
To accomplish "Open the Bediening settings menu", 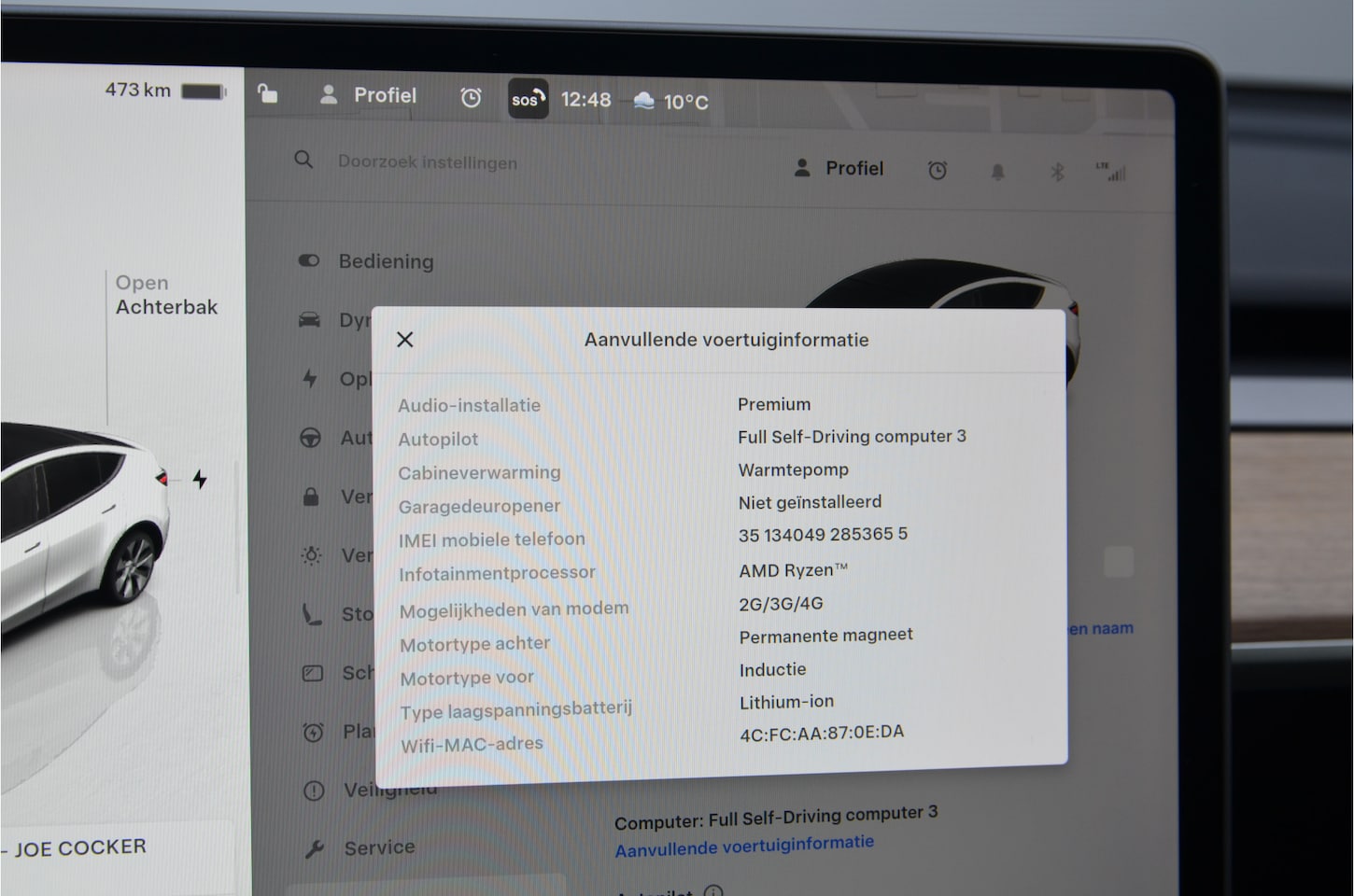I will click(x=385, y=261).
